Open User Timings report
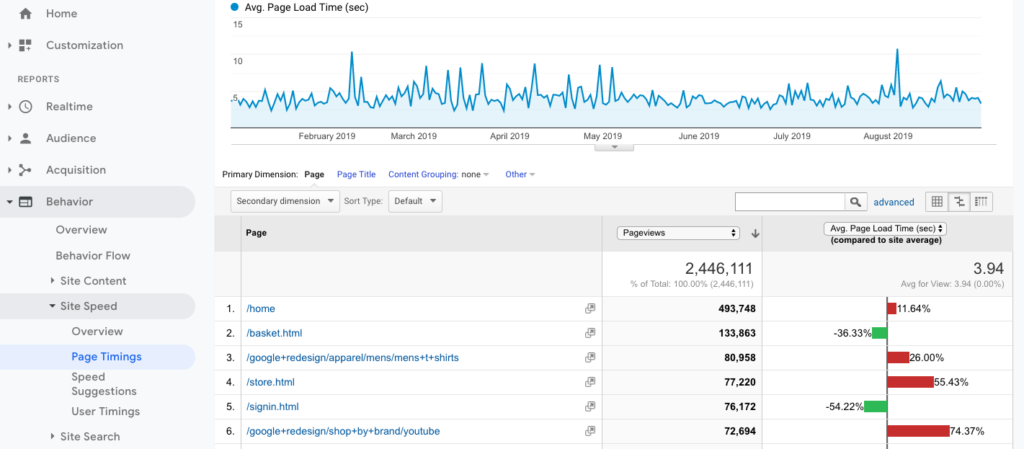 click(106, 411)
